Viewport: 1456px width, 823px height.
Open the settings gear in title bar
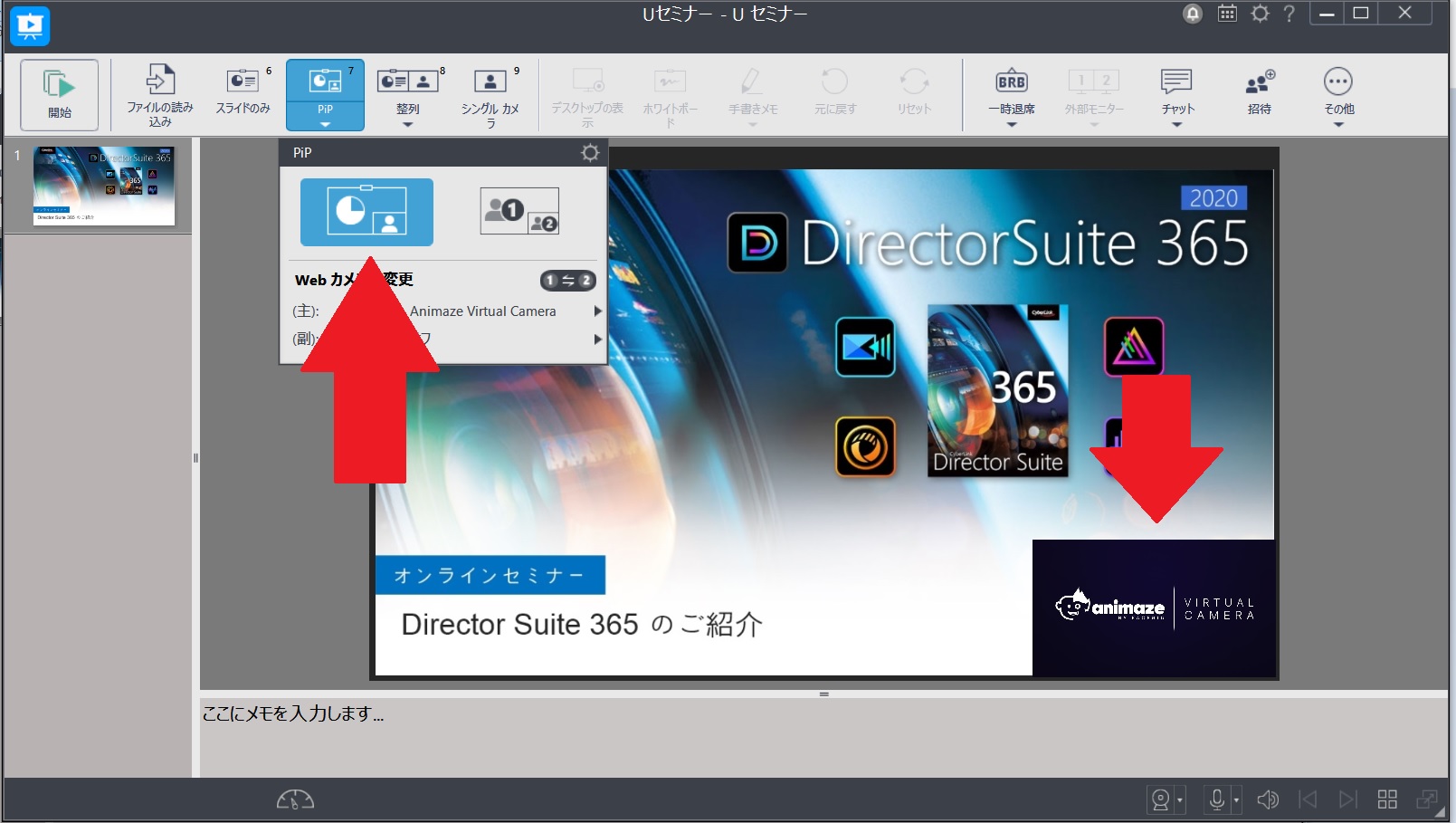point(1260,14)
